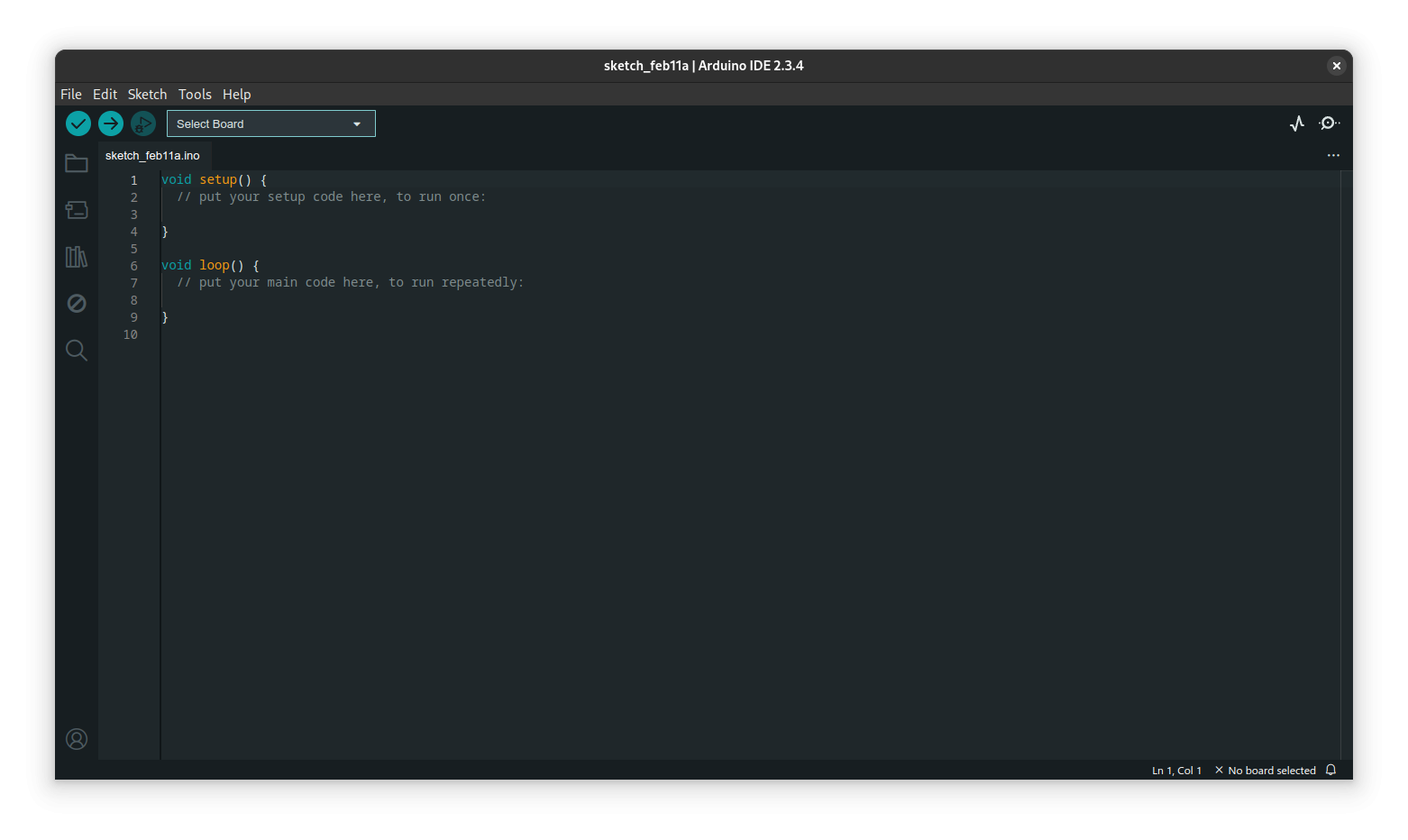Open the notifications bell in status bar

pos(1330,770)
